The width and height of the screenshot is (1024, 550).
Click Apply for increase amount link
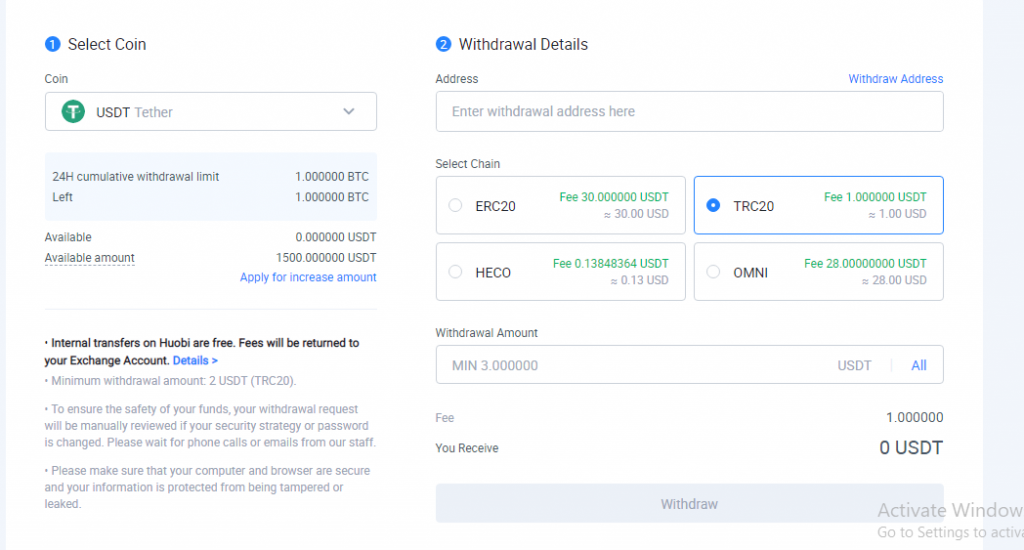[308, 277]
